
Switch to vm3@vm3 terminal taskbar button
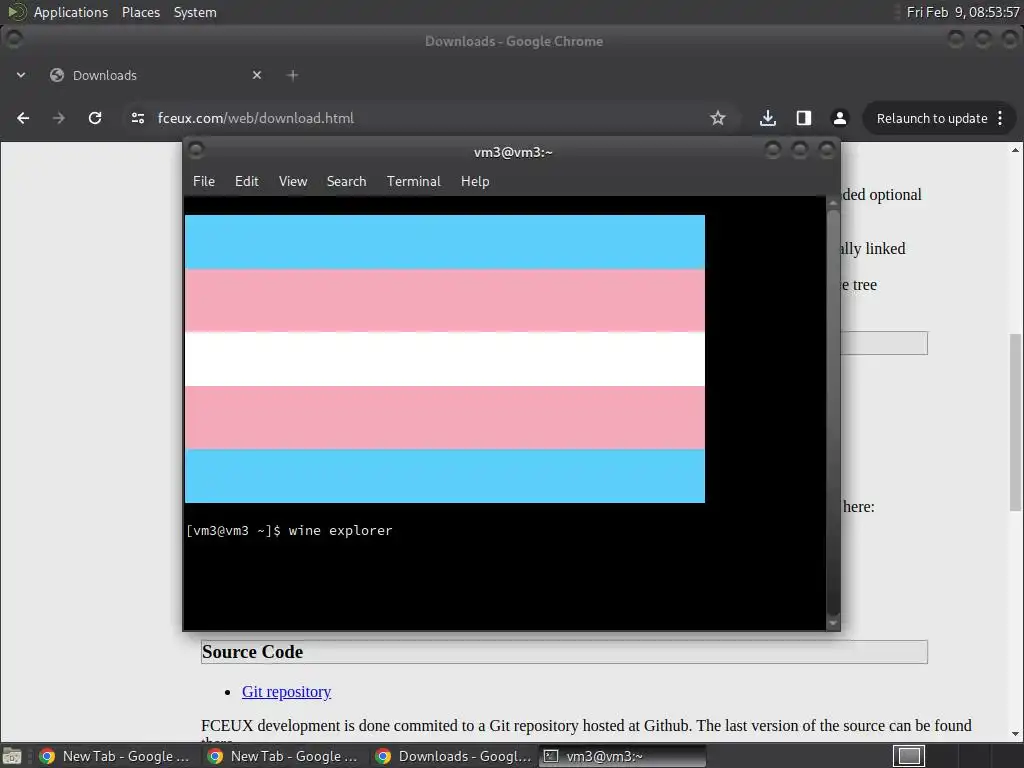point(623,756)
